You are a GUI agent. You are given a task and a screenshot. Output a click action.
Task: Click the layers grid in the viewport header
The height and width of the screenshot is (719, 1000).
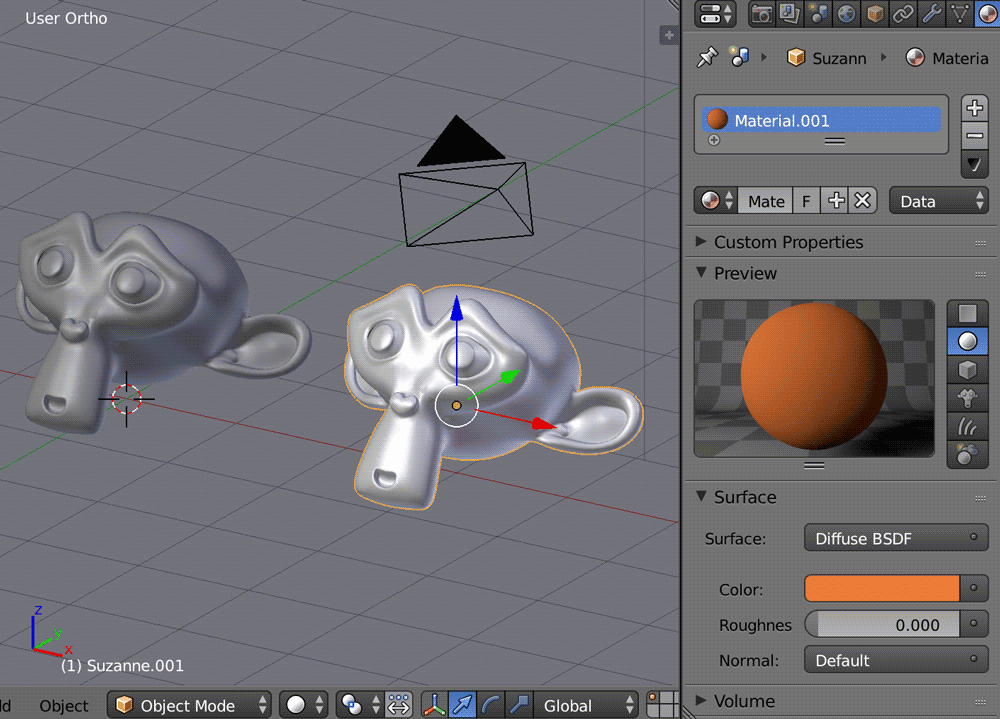[663, 705]
